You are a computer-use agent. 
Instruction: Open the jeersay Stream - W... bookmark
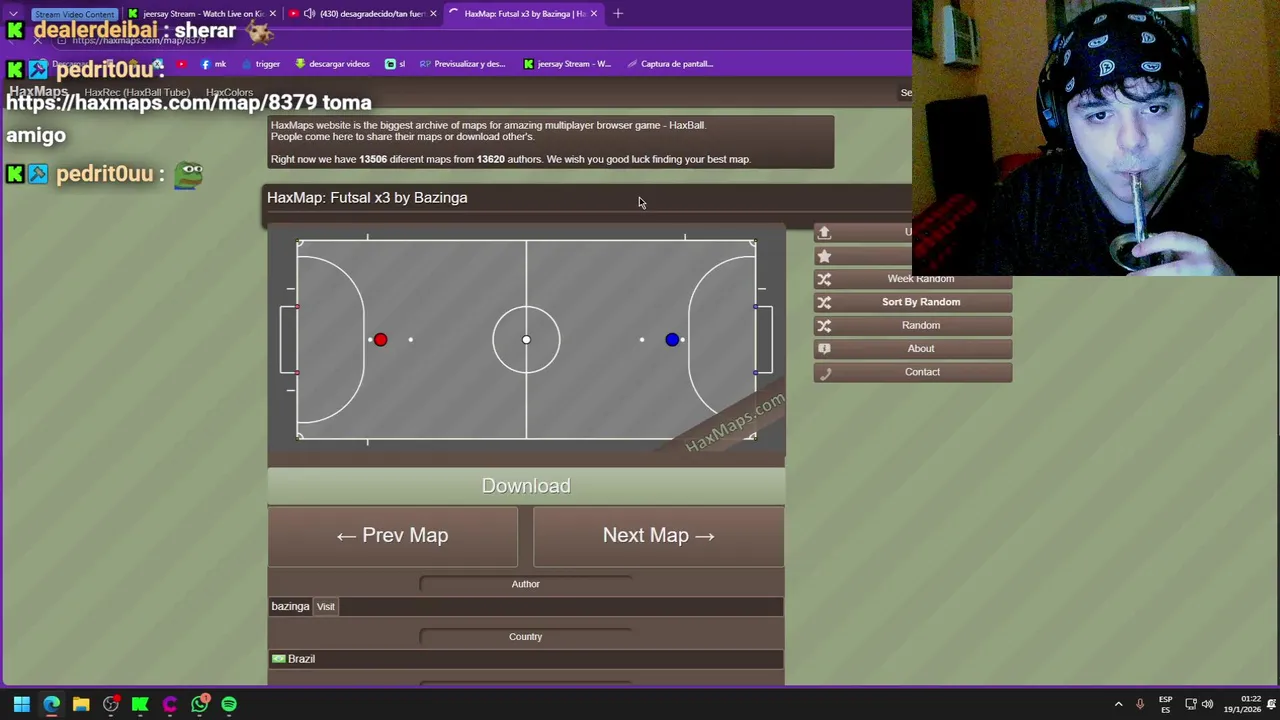point(567,64)
